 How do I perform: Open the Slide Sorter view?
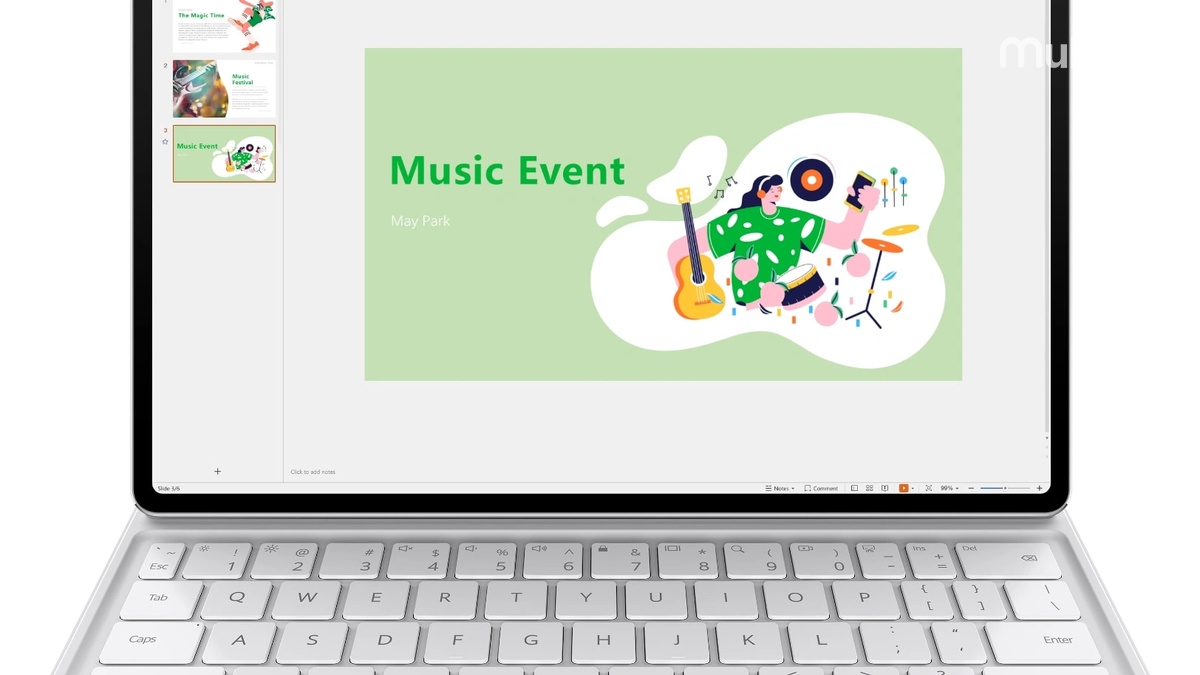(869, 488)
